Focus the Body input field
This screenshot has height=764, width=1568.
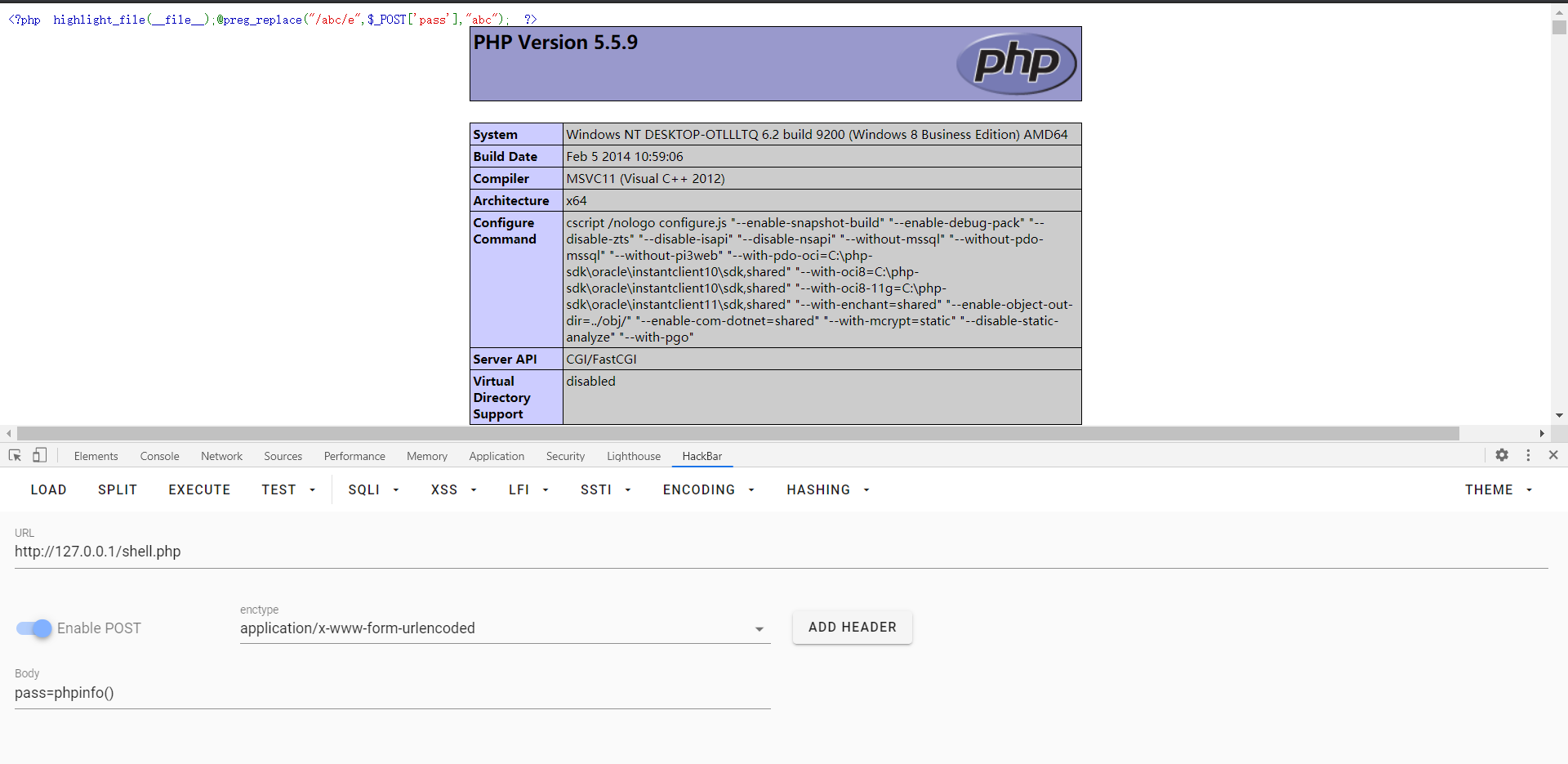click(392, 693)
